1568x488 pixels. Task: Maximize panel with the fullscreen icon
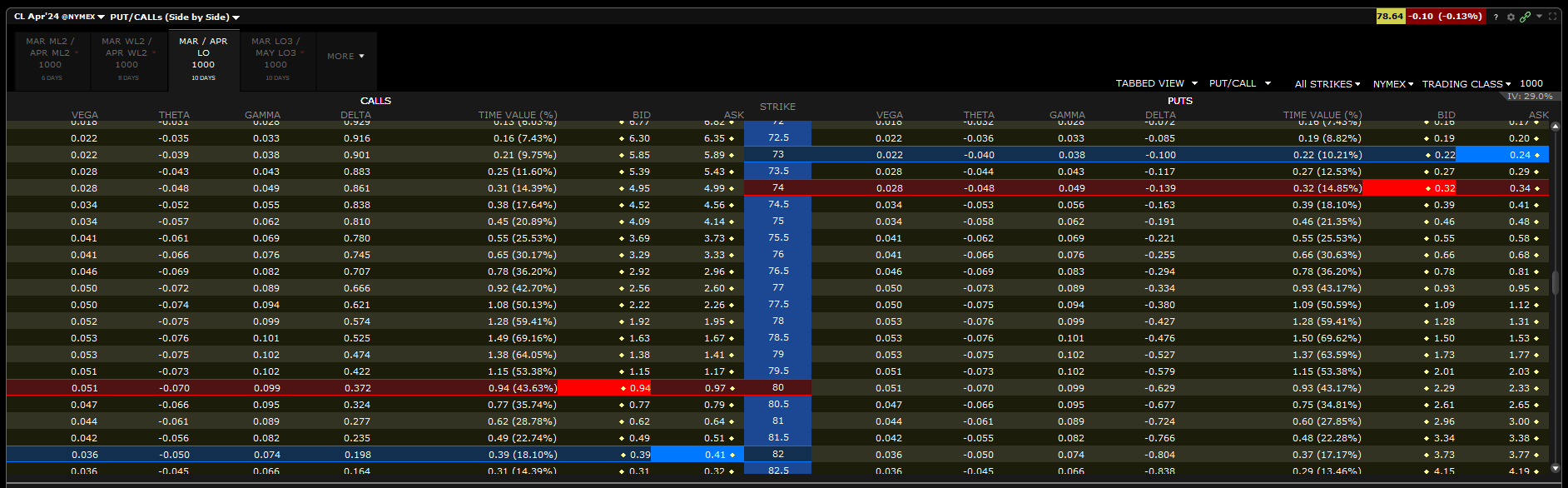tap(1553, 17)
